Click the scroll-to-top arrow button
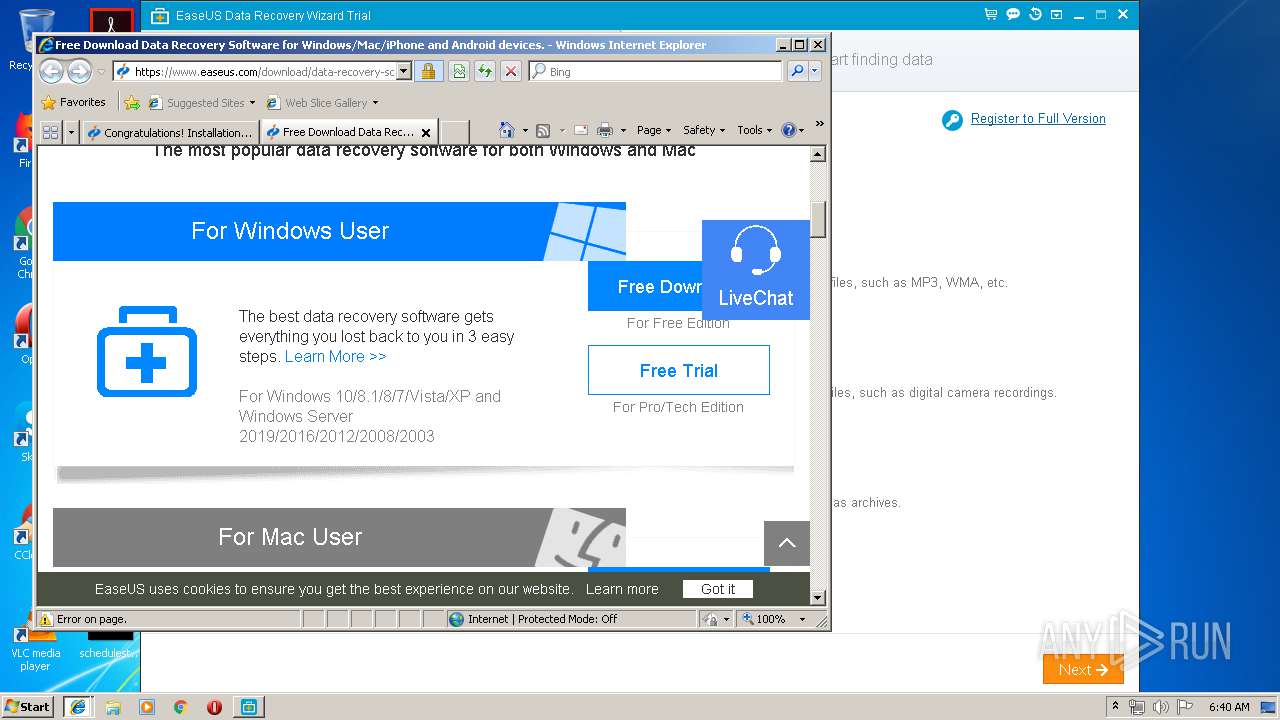1280x720 pixels. click(787, 543)
